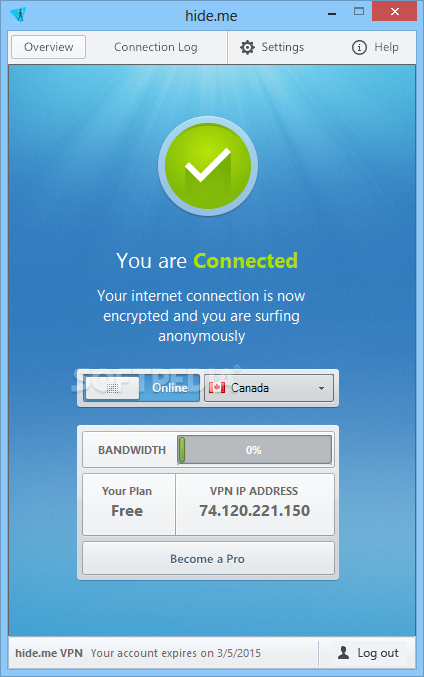Open the Canada server location dropdown
This screenshot has width=424, height=677.
[269, 388]
